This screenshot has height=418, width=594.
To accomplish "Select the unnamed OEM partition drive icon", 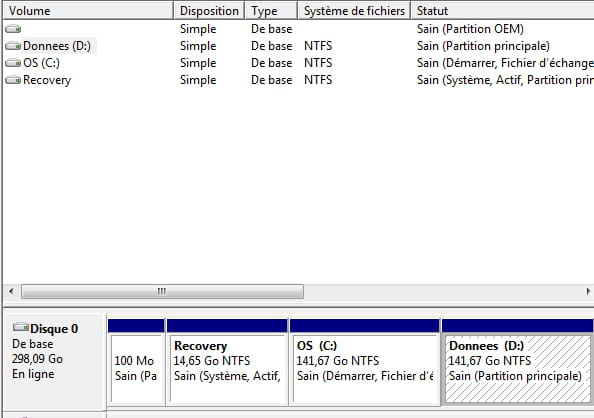I will [x=13, y=29].
